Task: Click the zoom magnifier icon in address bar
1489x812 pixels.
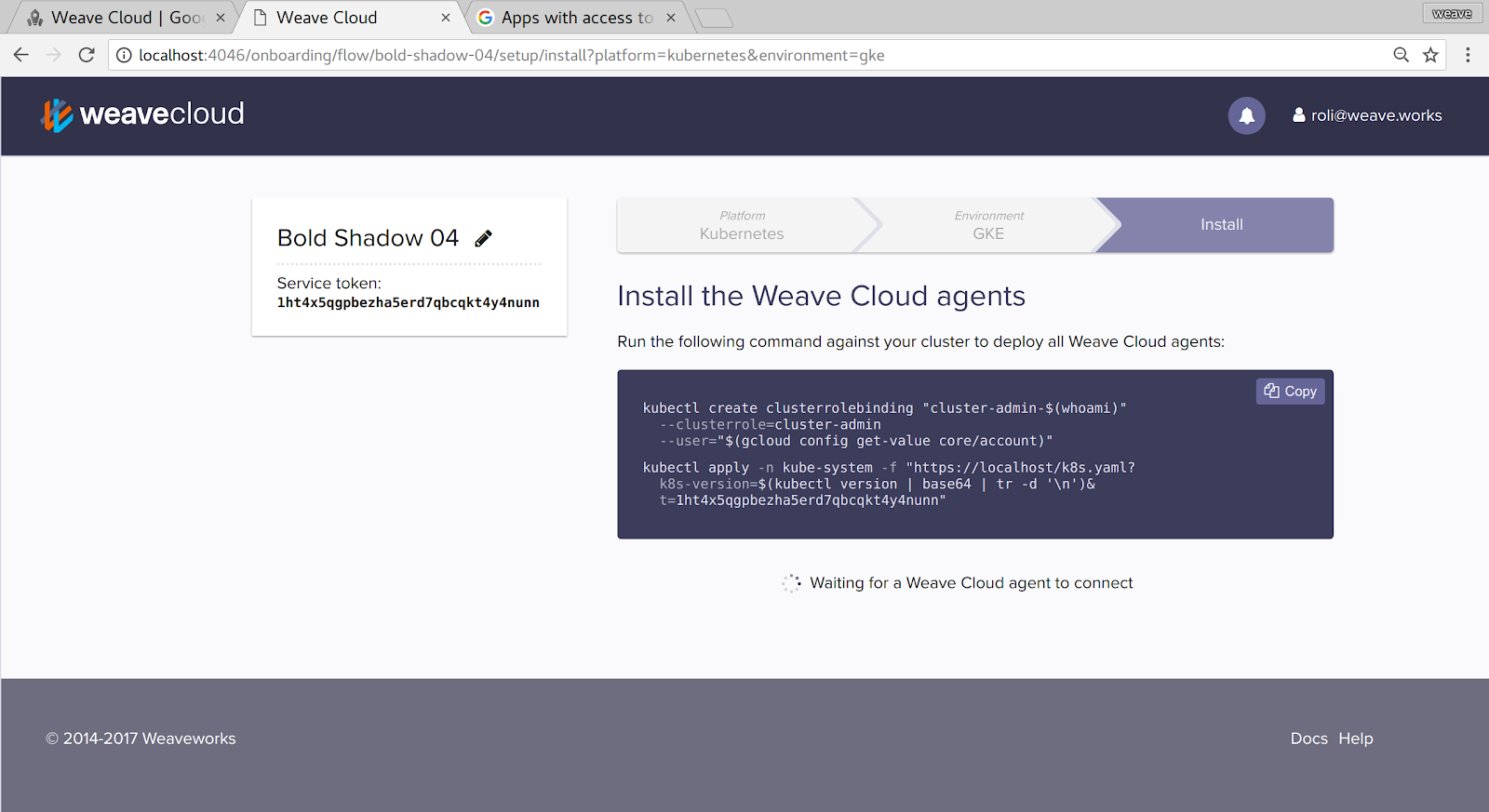Action: pyautogui.click(x=1401, y=55)
